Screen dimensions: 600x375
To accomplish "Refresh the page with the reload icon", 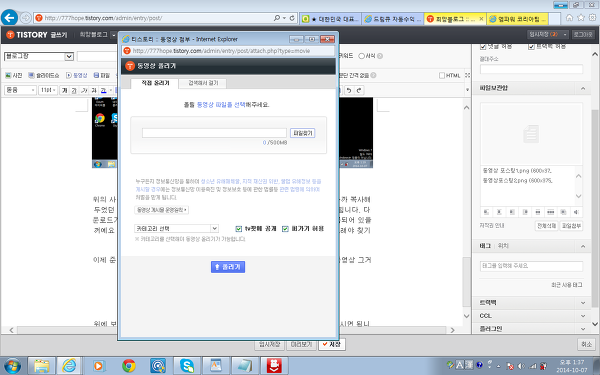I will coord(292,18).
